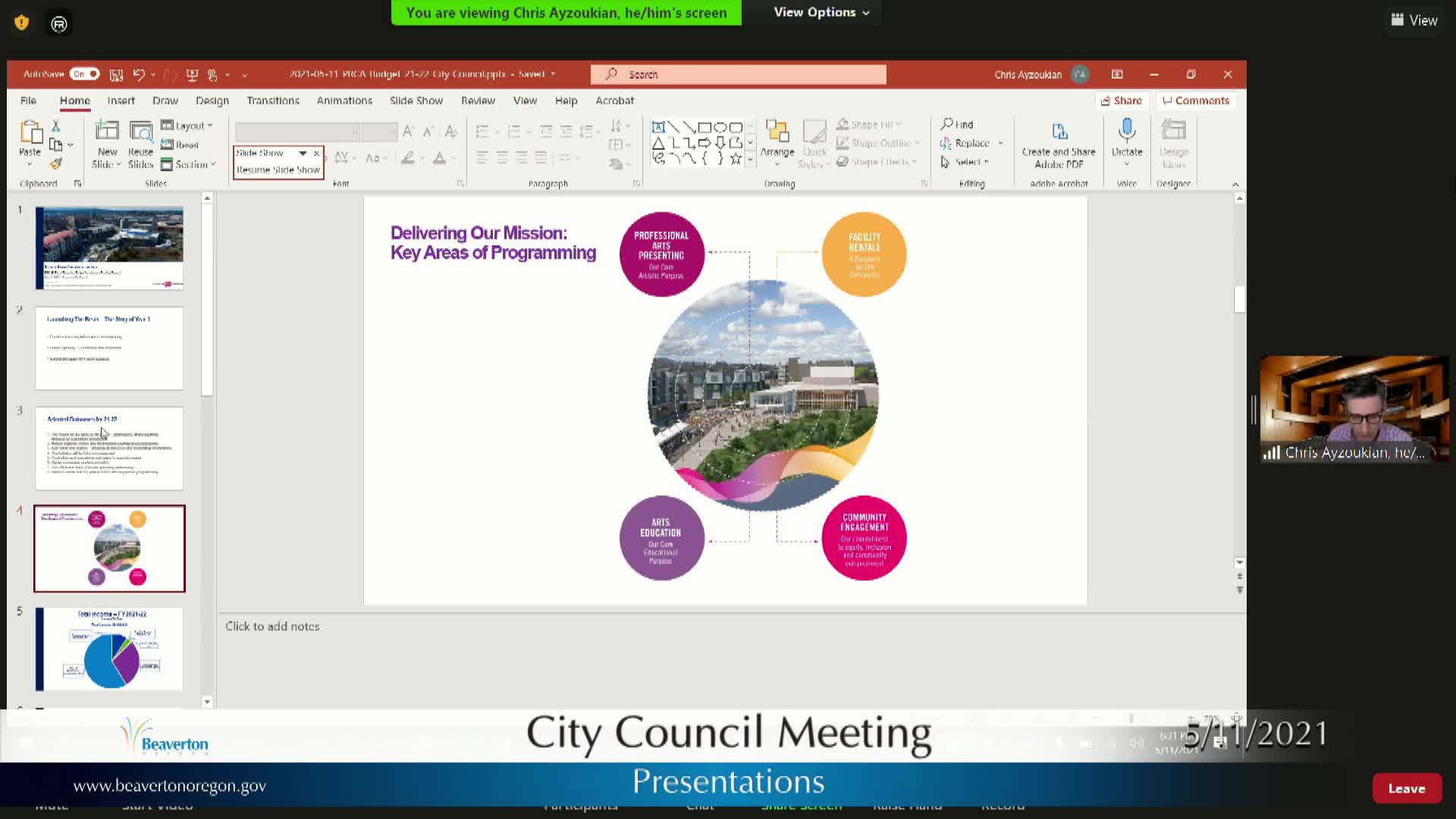Toggle numbered list formatting

coord(514,132)
